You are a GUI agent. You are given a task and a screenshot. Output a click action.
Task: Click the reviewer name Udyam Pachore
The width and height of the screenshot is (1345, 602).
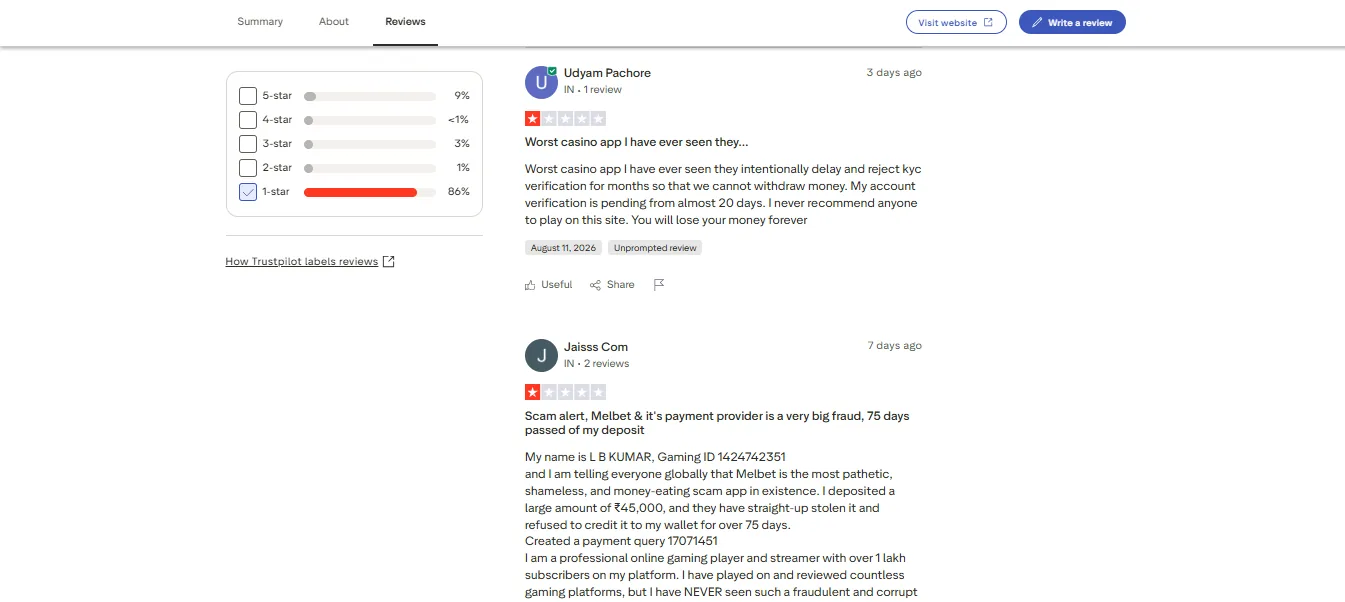tap(607, 73)
